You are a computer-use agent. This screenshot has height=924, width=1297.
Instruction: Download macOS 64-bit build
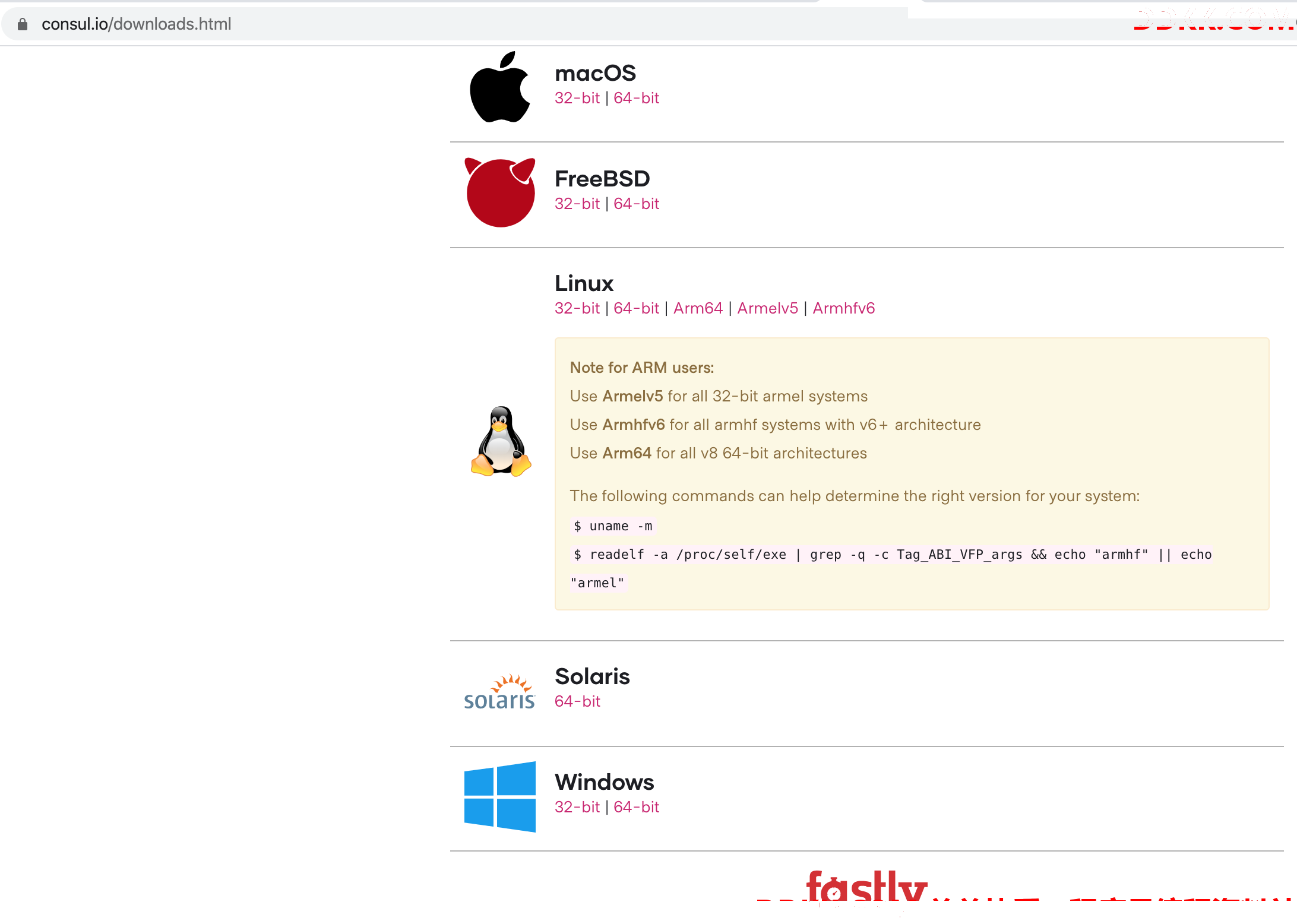(636, 98)
